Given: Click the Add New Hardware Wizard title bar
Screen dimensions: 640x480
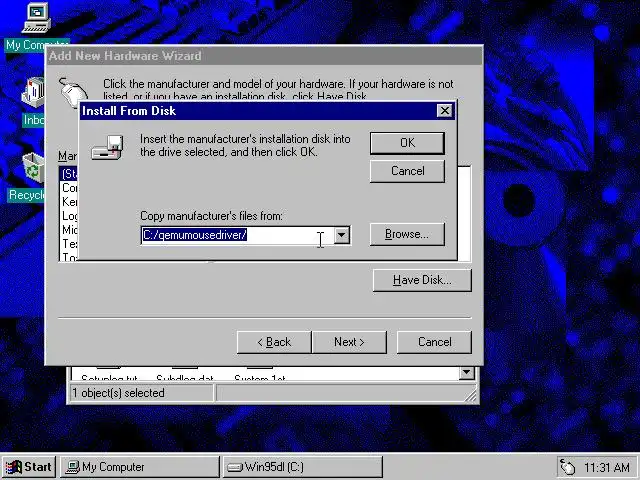Looking at the screenshot, I should tap(264, 56).
